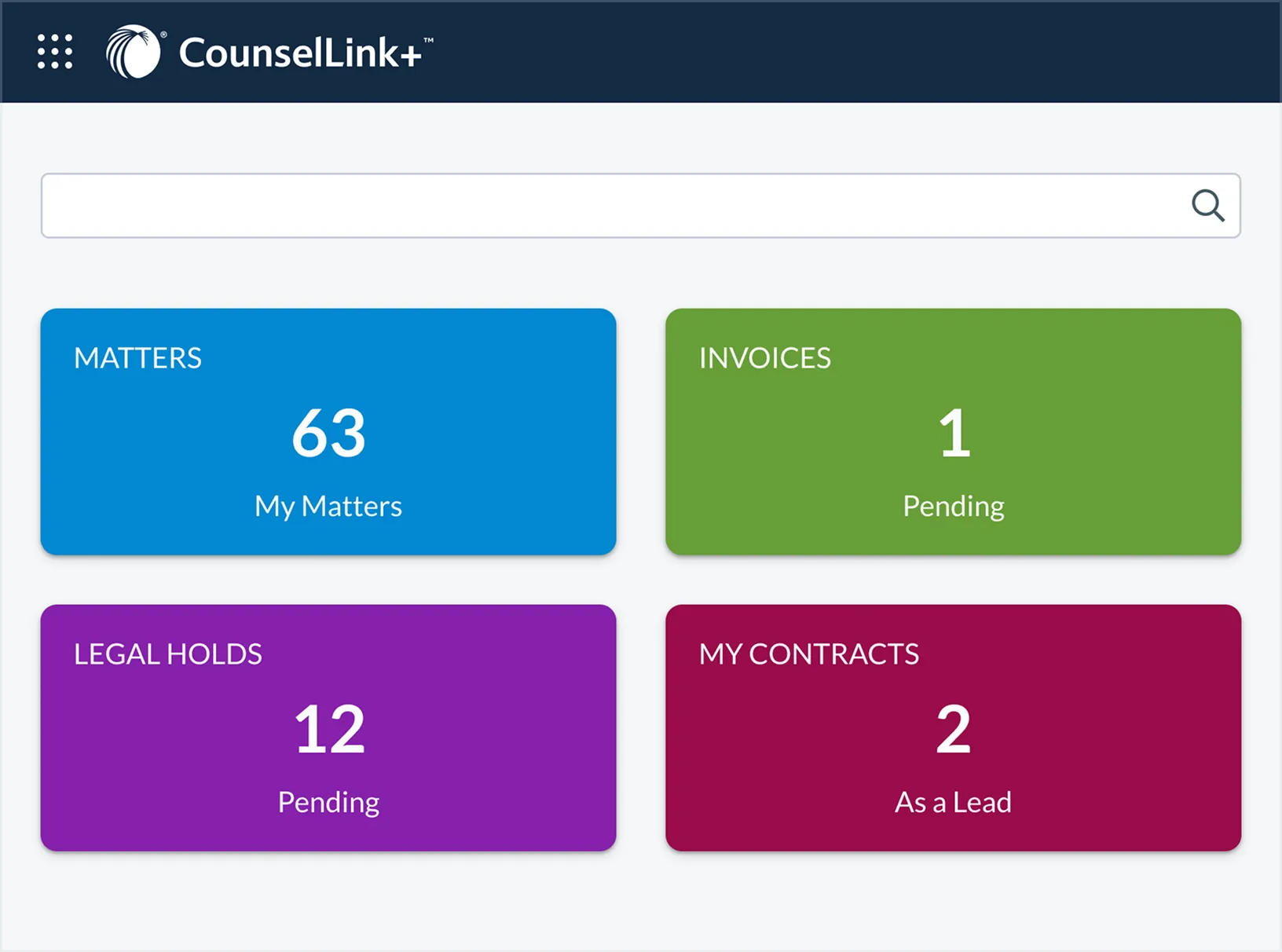Click the number 2 in My Contracts tile
Viewport: 1282px width, 952px height.
[953, 729]
